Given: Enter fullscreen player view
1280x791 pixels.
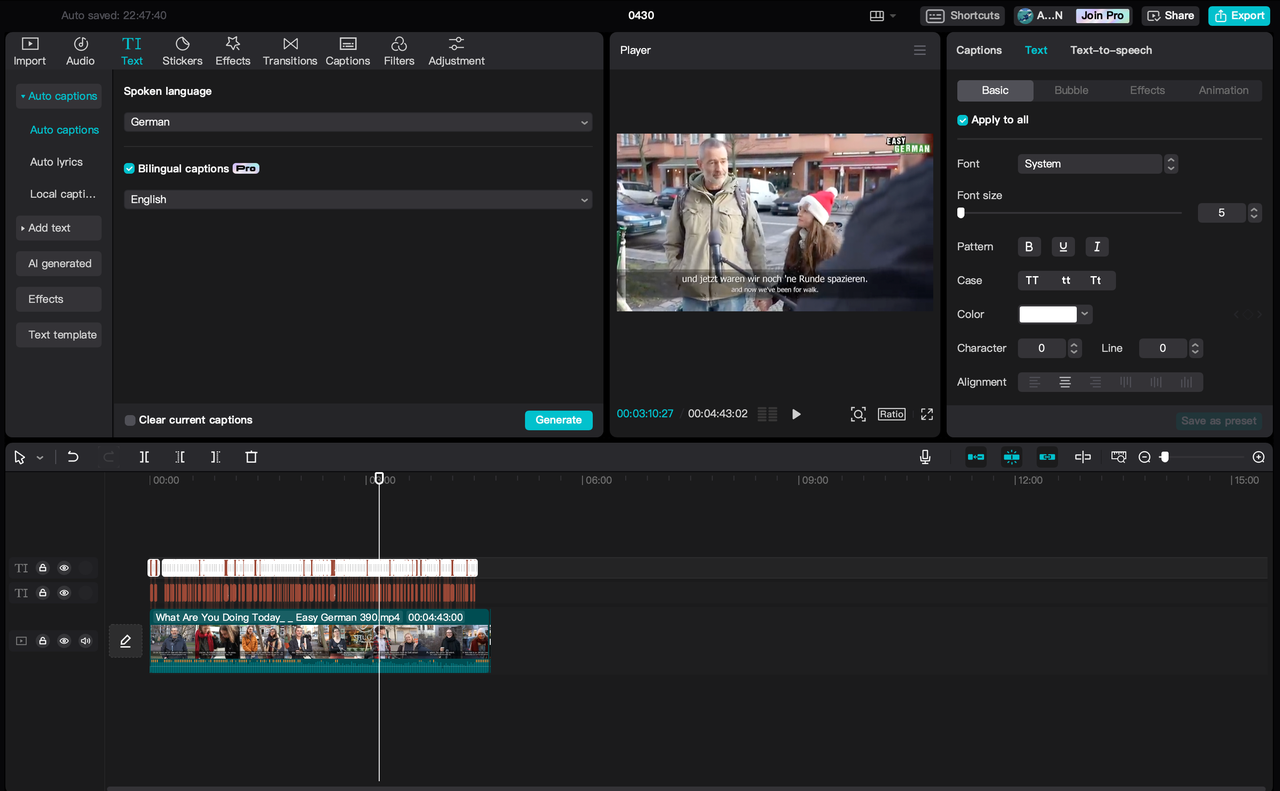Looking at the screenshot, I should coord(927,414).
